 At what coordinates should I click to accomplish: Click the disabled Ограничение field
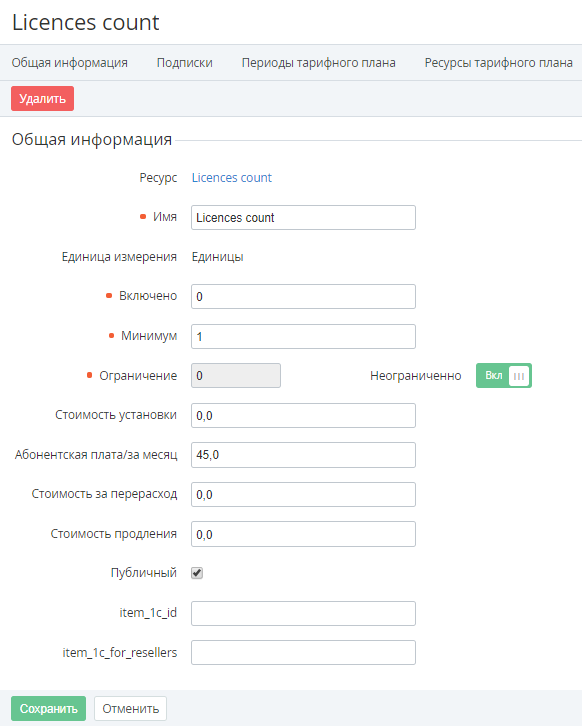coord(236,376)
